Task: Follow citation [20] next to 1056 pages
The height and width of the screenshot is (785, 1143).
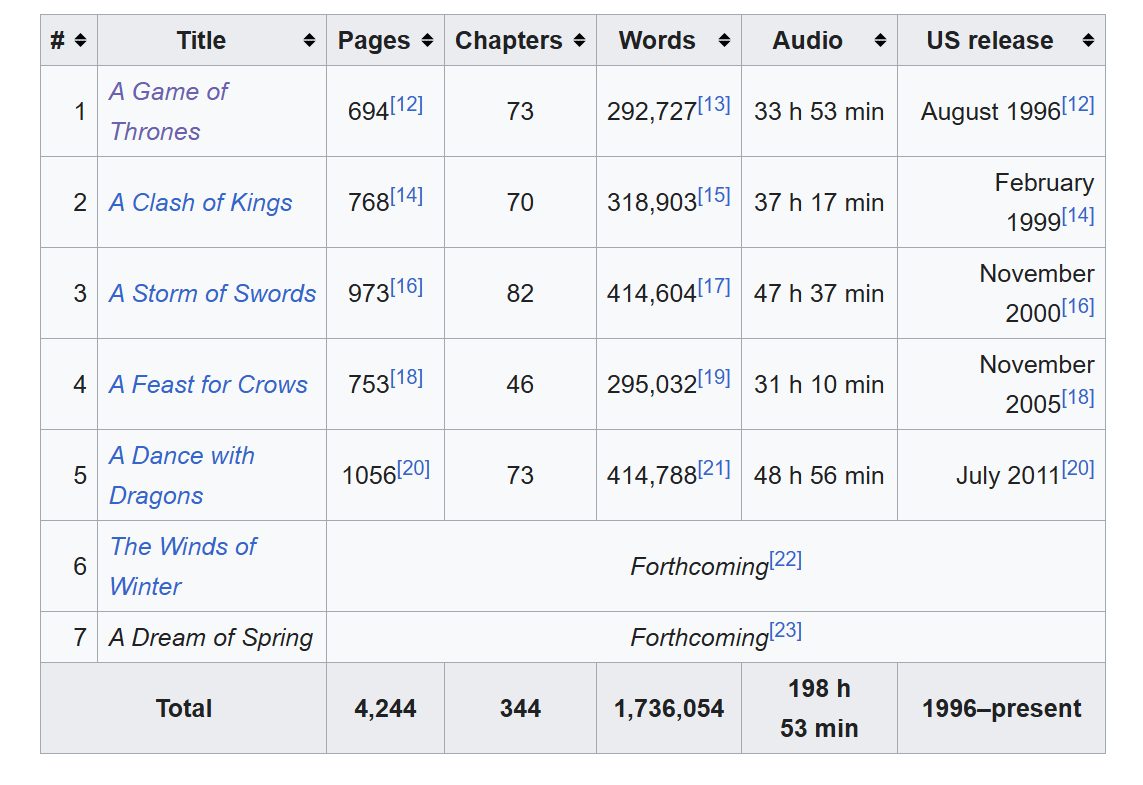Action: point(413,469)
